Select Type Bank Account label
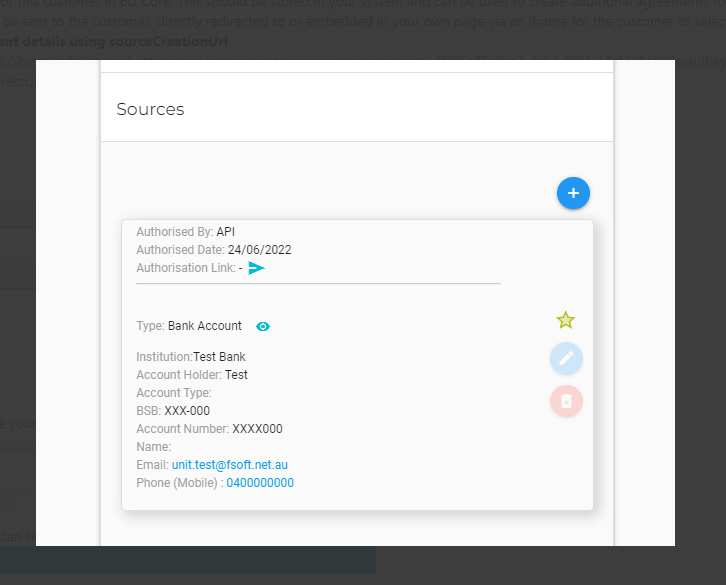The width and height of the screenshot is (726, 585). click(x=189, y=326)
